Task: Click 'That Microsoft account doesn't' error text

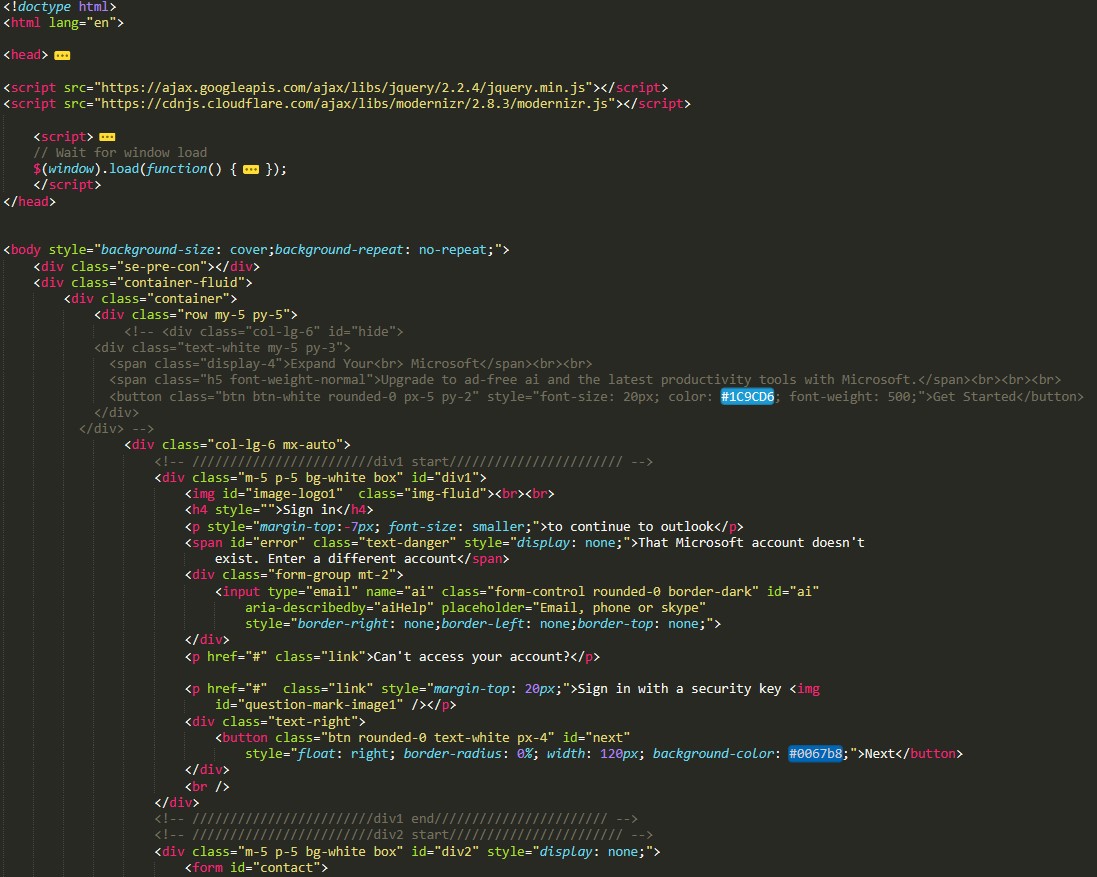Action: click(x=751, y=543)
